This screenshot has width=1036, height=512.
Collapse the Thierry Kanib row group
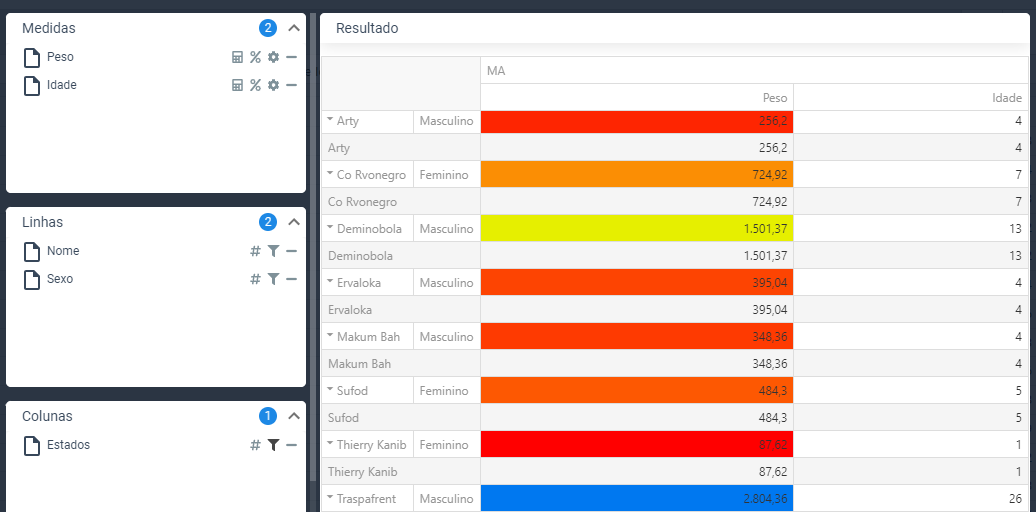click(x=330, y=443)
